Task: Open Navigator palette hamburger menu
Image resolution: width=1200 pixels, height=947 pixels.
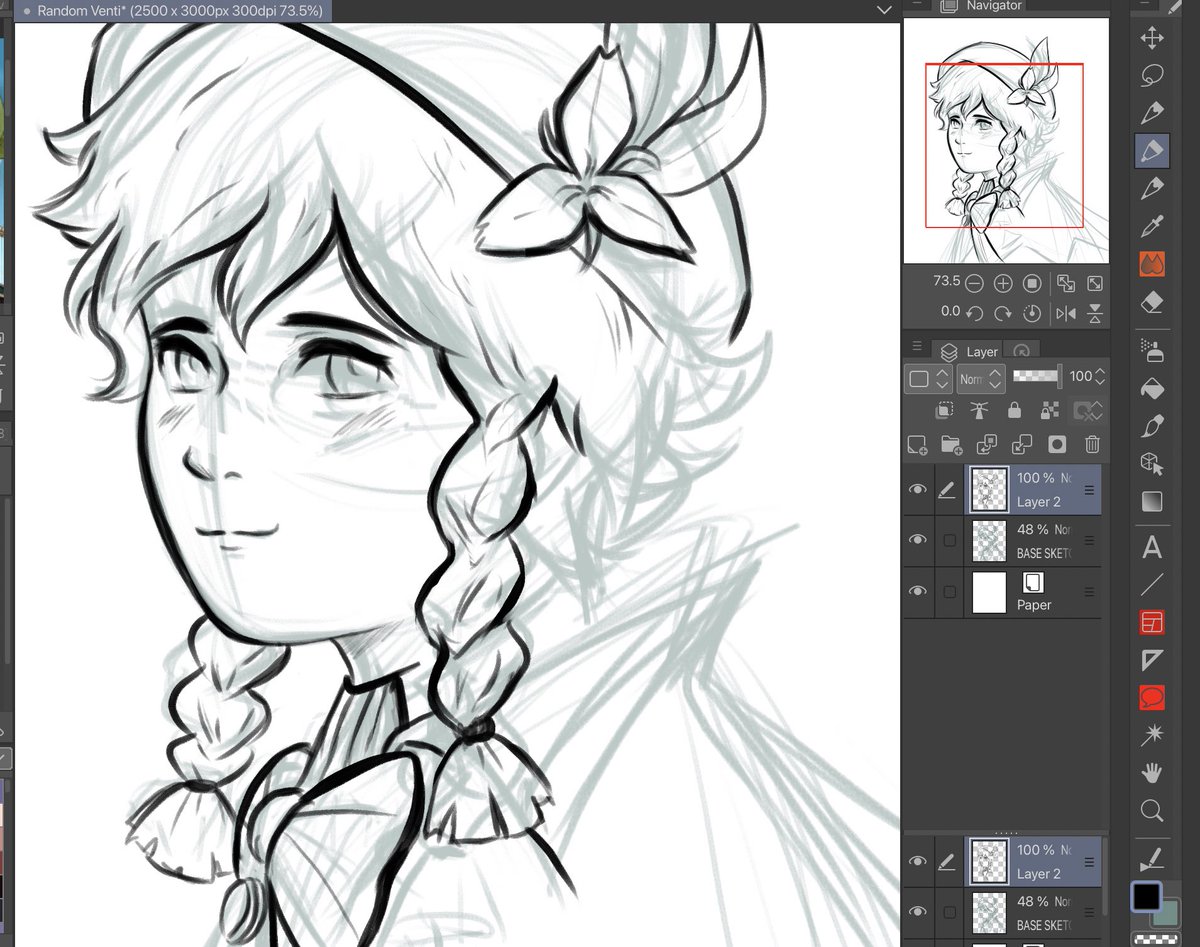Action: [916, 4]
